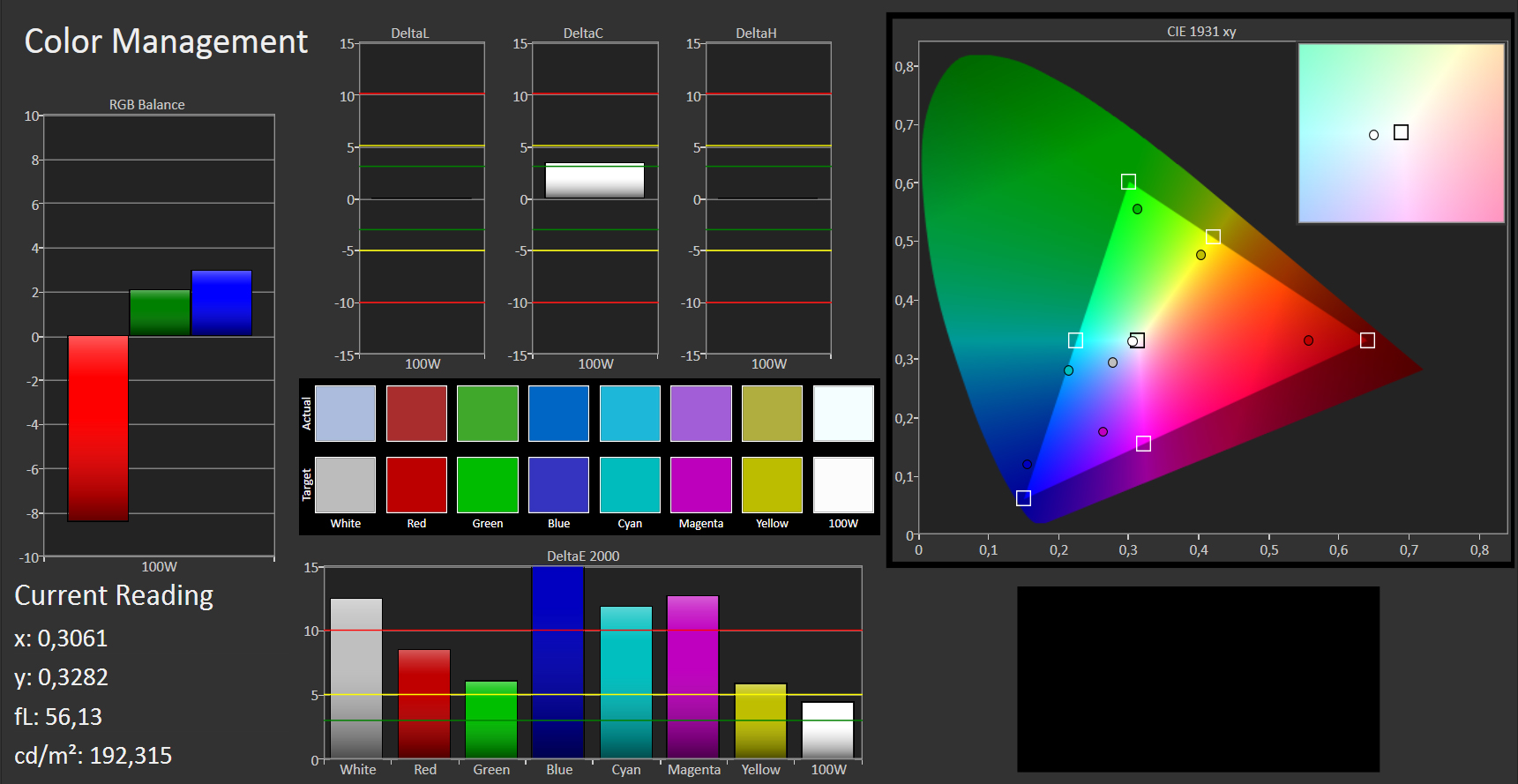This screenshot has height=784, width=1518.
Task: Click the Red bar in DeltaE 2000
Action: click(x=424, y=704)
